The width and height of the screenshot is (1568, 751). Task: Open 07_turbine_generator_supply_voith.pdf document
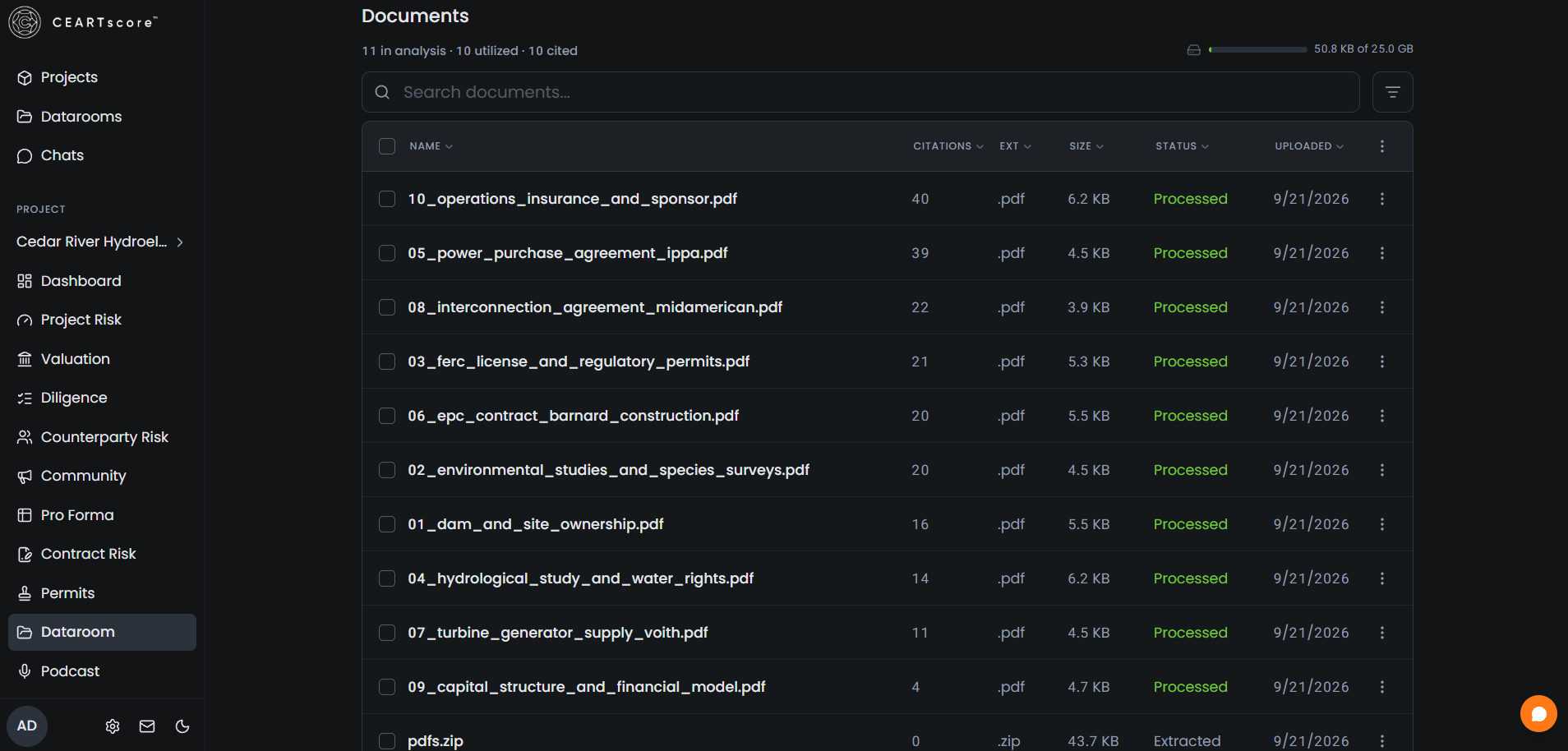click(557, 633)
